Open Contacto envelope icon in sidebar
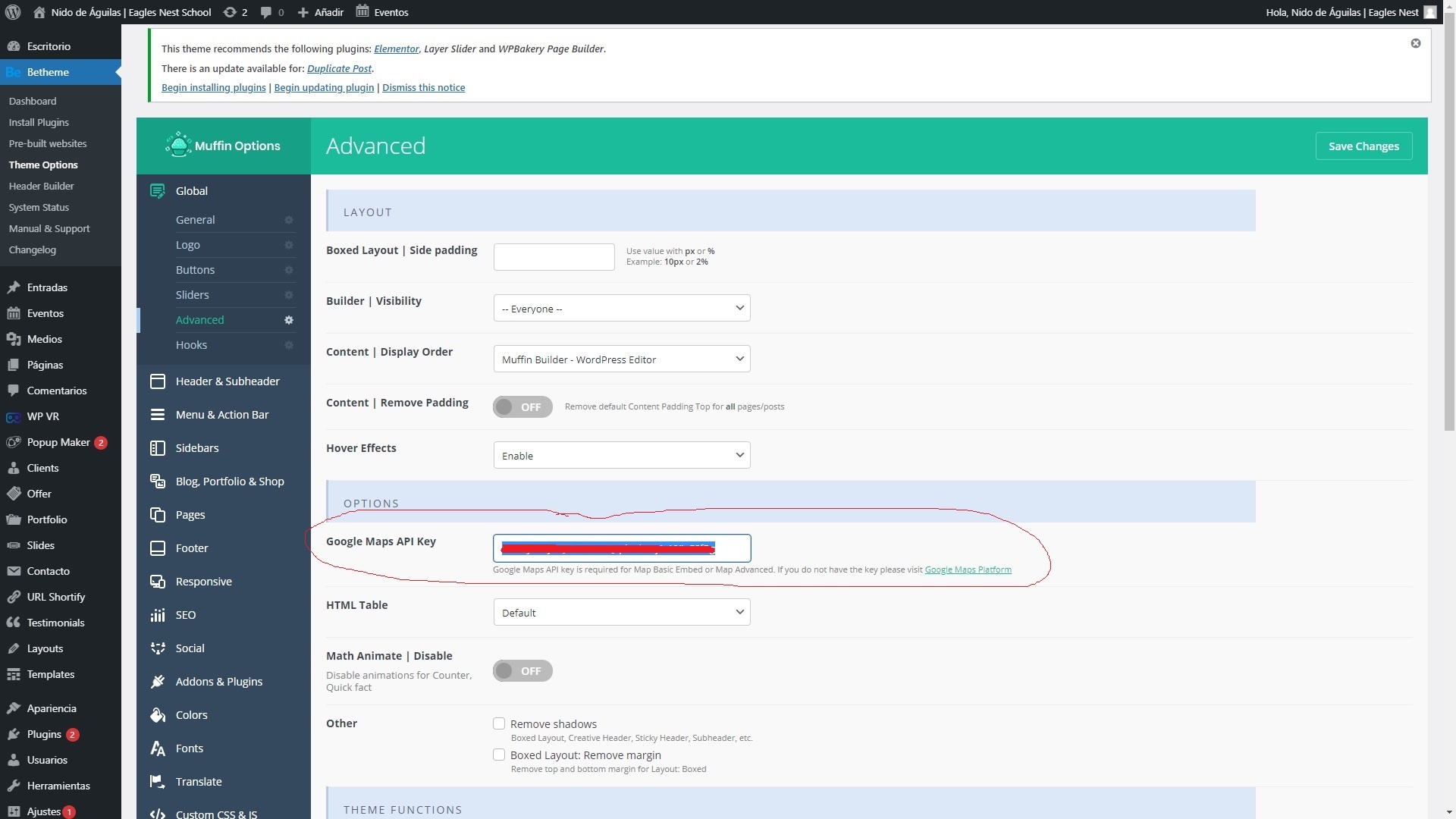The image size is (1456, 819). pyautogui.click(x=14, y=571)
